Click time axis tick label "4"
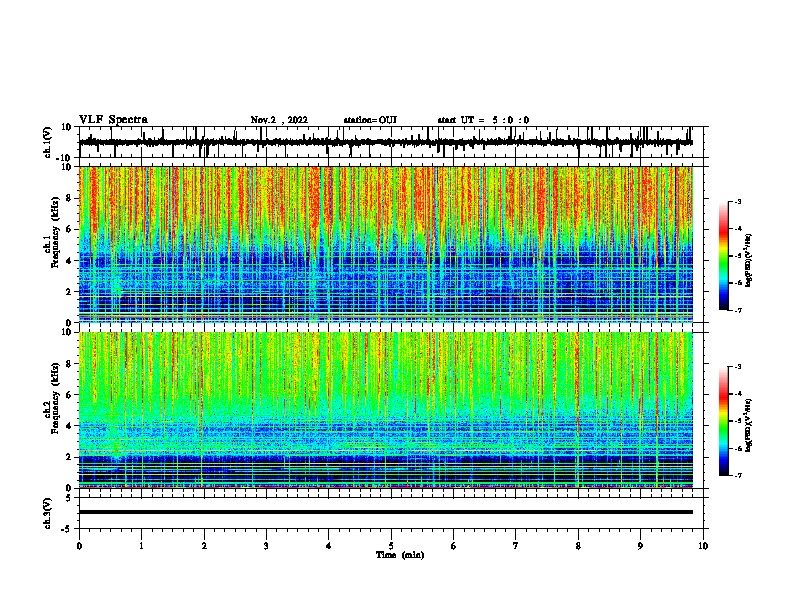 pyautogui.click(x=329, y=546)
